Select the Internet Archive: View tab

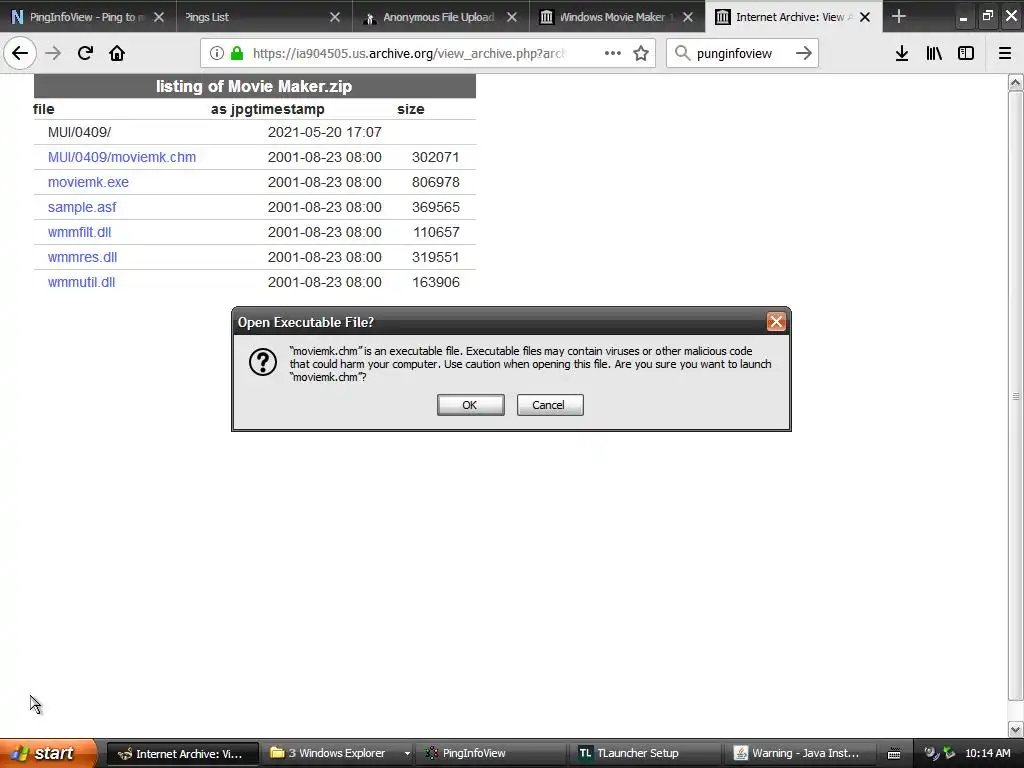793,17
